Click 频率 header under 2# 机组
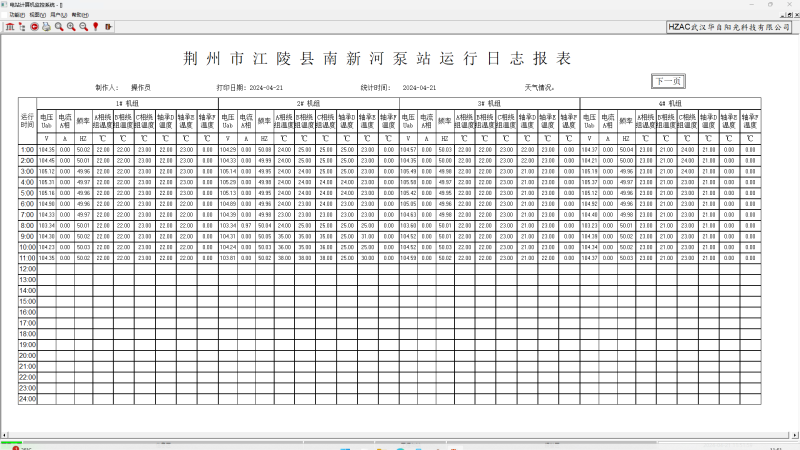Viewport: 800px width, 450px height. (264, 121)
